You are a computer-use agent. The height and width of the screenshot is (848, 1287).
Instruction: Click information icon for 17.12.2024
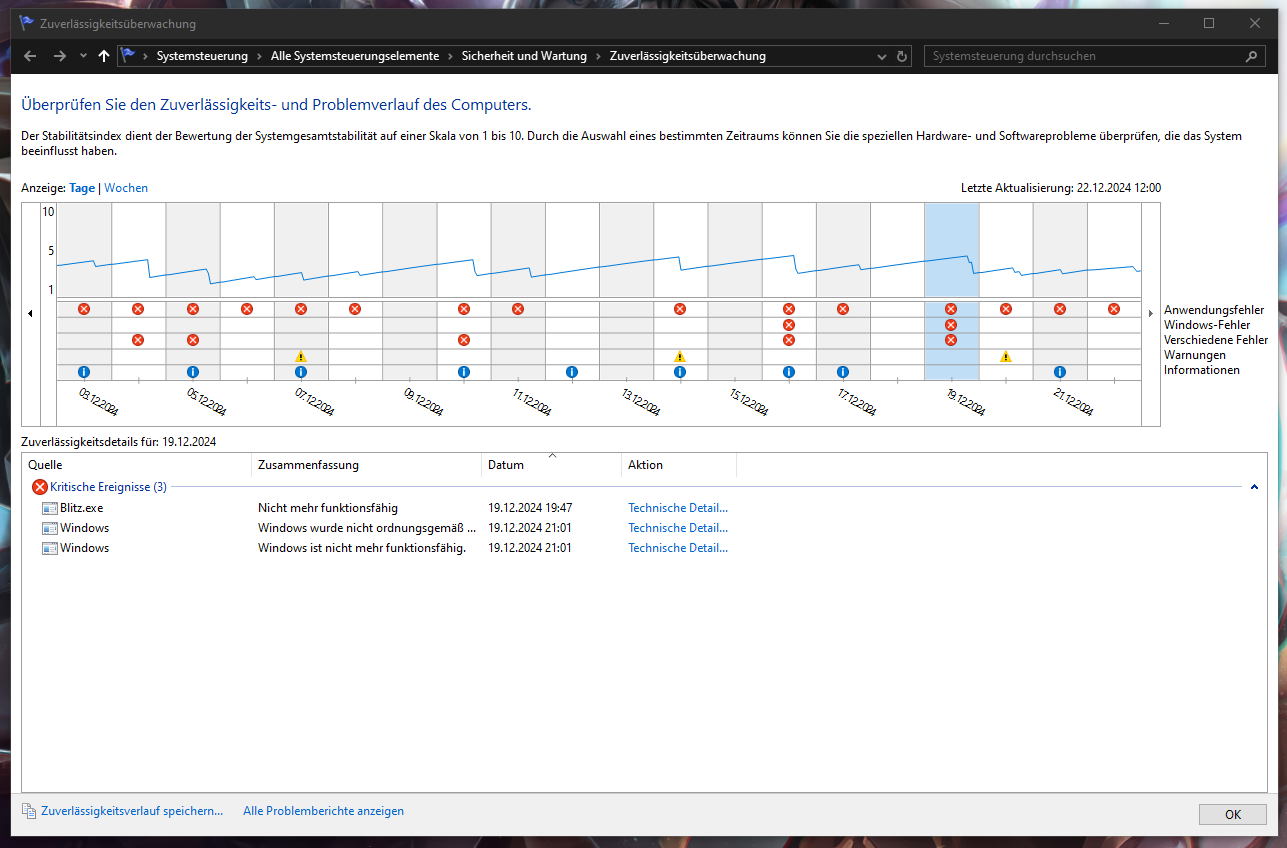point(843,372)
